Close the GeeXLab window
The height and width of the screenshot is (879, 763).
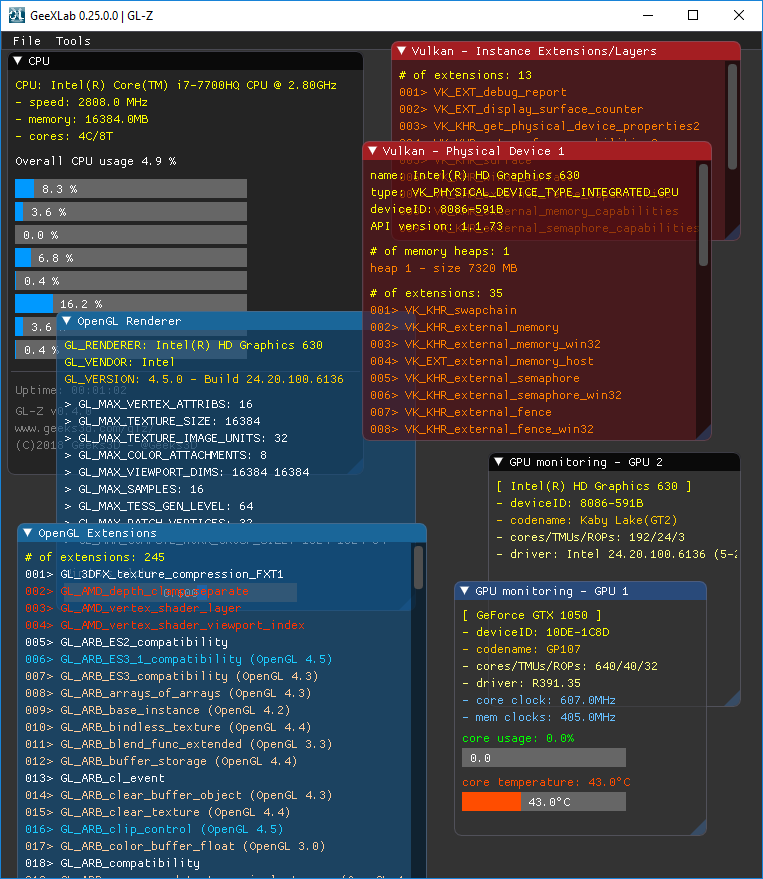tap(739, 15)
